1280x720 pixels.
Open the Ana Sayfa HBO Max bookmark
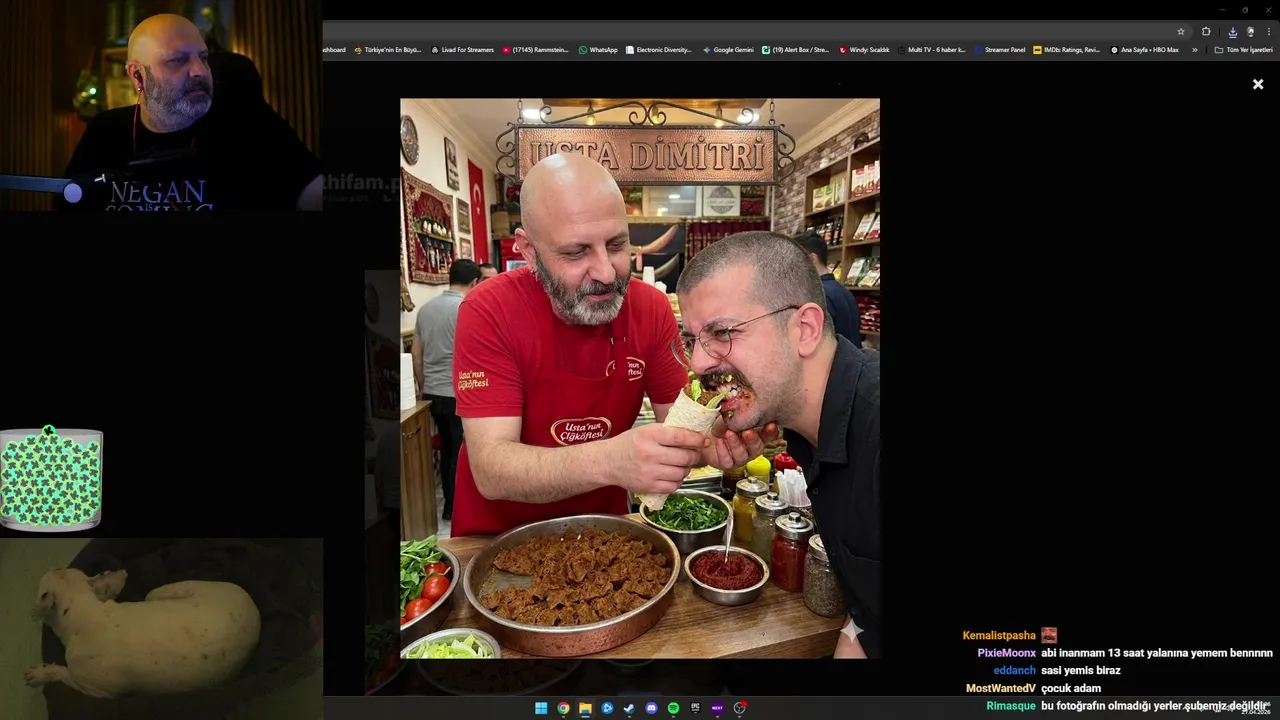coord(1145,49)
